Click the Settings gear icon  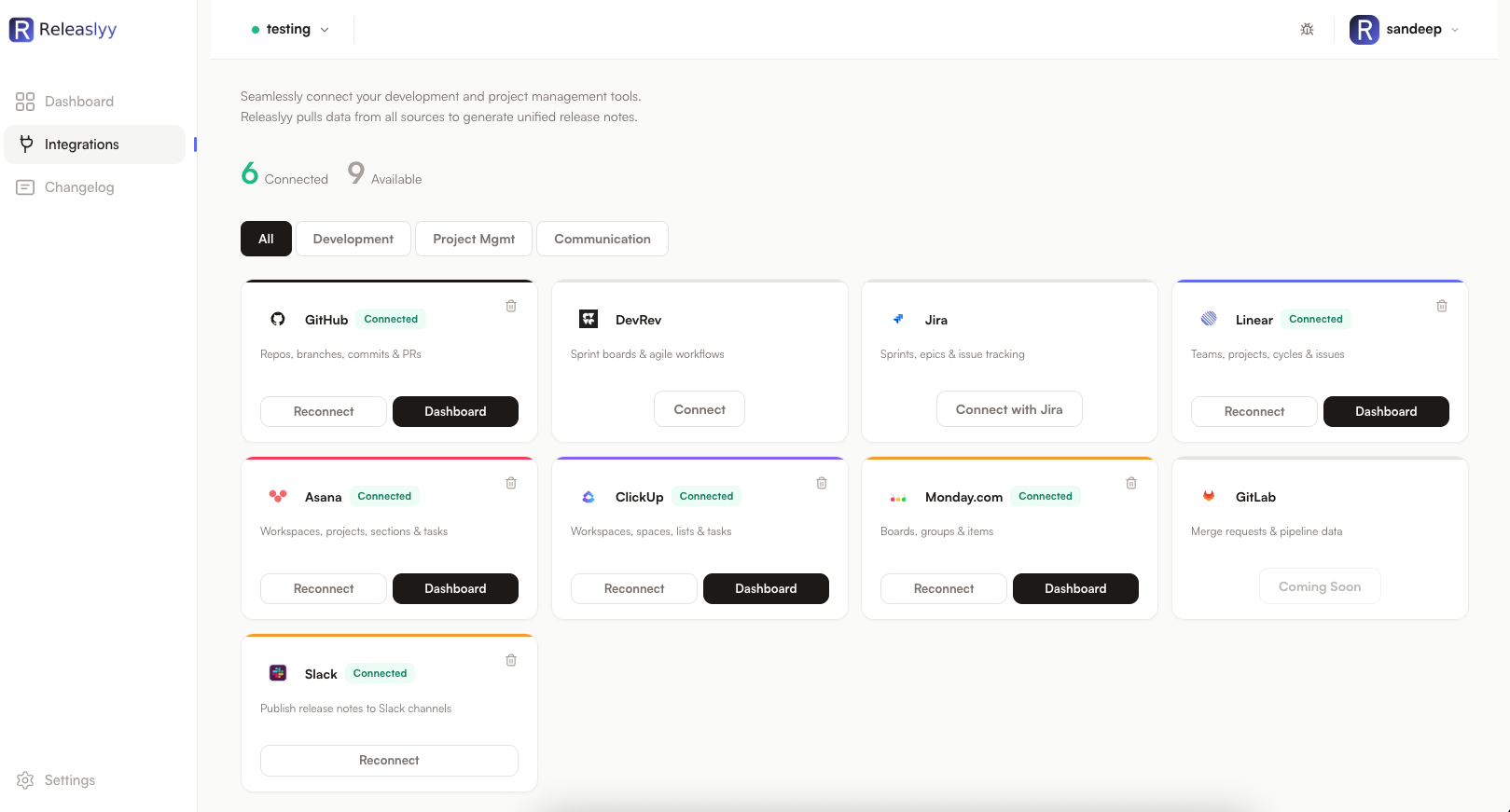click(x=25, y=780)
